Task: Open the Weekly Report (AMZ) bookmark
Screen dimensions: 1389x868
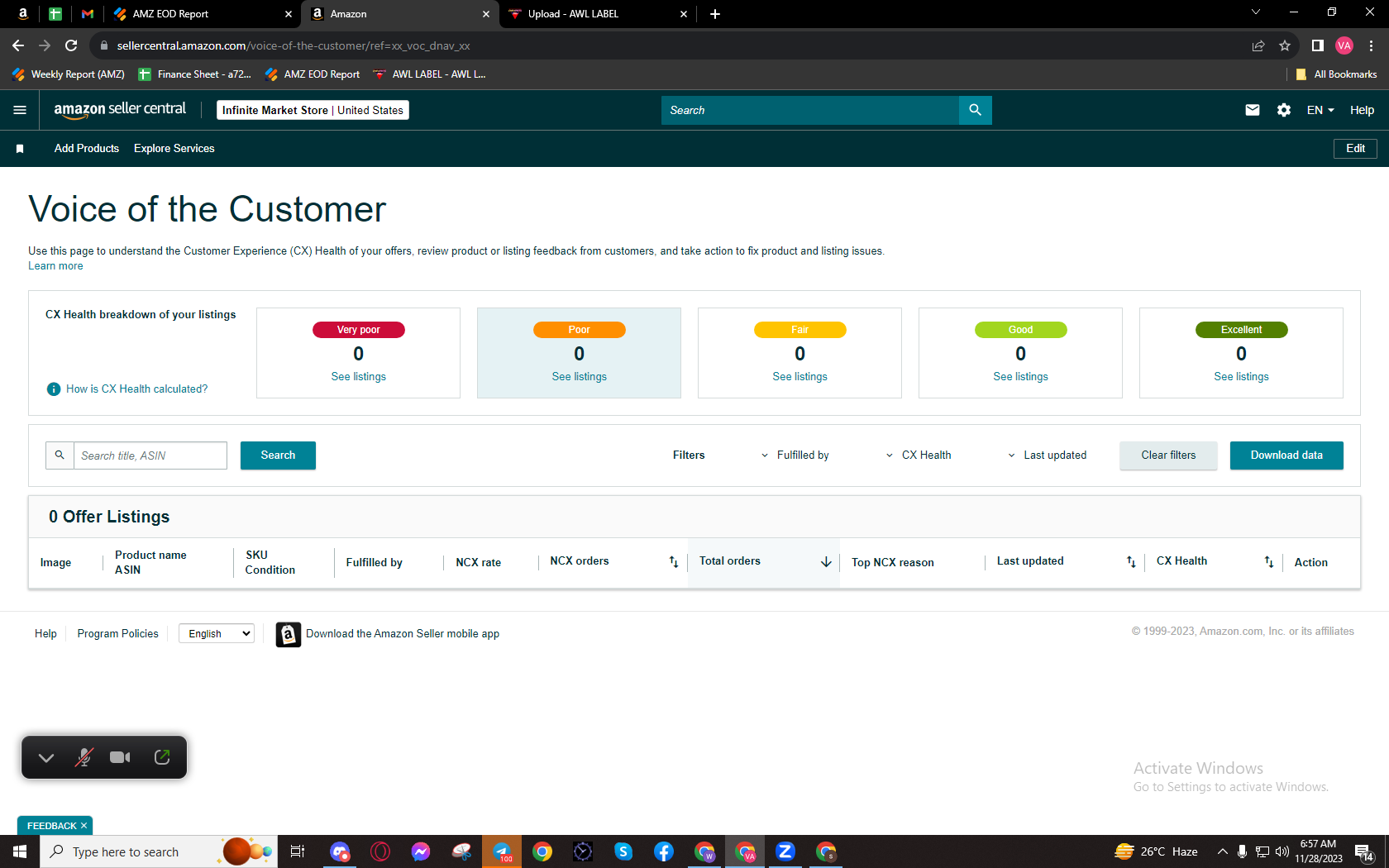Action: coord(69,74)
